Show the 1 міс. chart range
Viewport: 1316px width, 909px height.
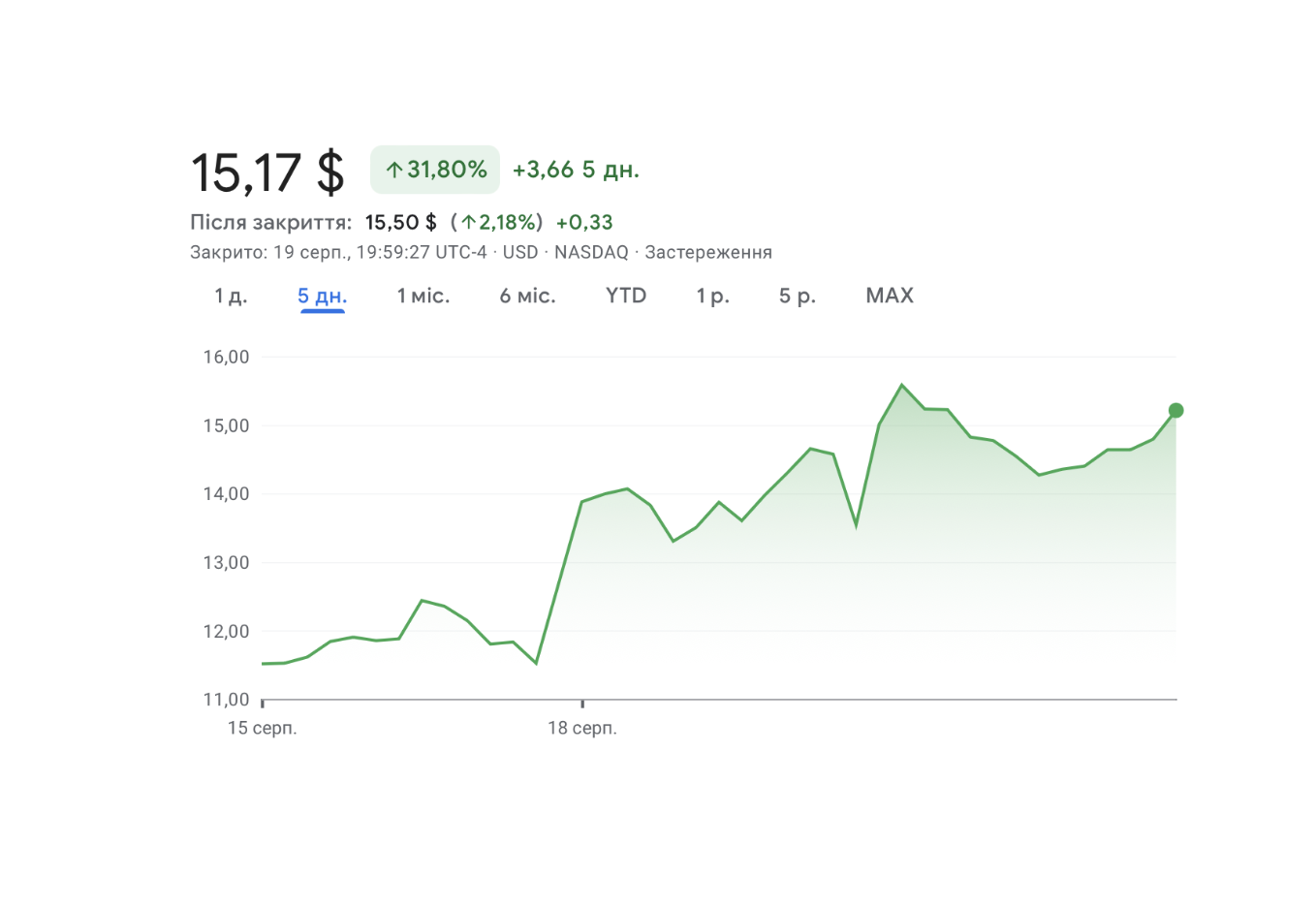point(423,297)
